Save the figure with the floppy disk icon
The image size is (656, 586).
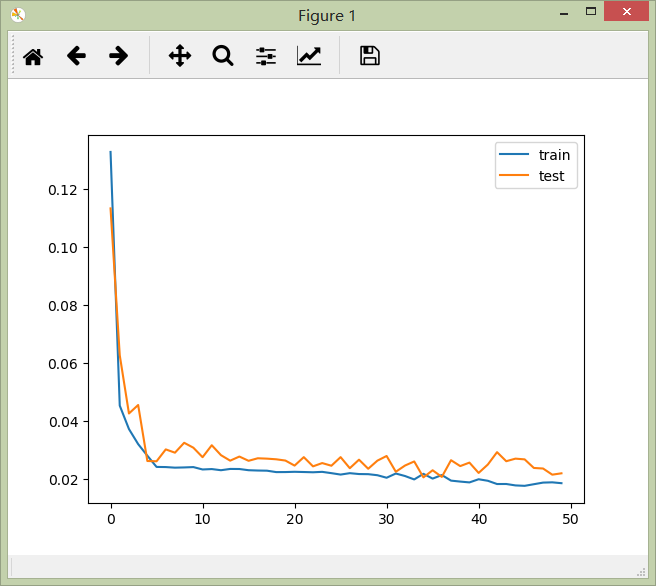pos(370,56)
